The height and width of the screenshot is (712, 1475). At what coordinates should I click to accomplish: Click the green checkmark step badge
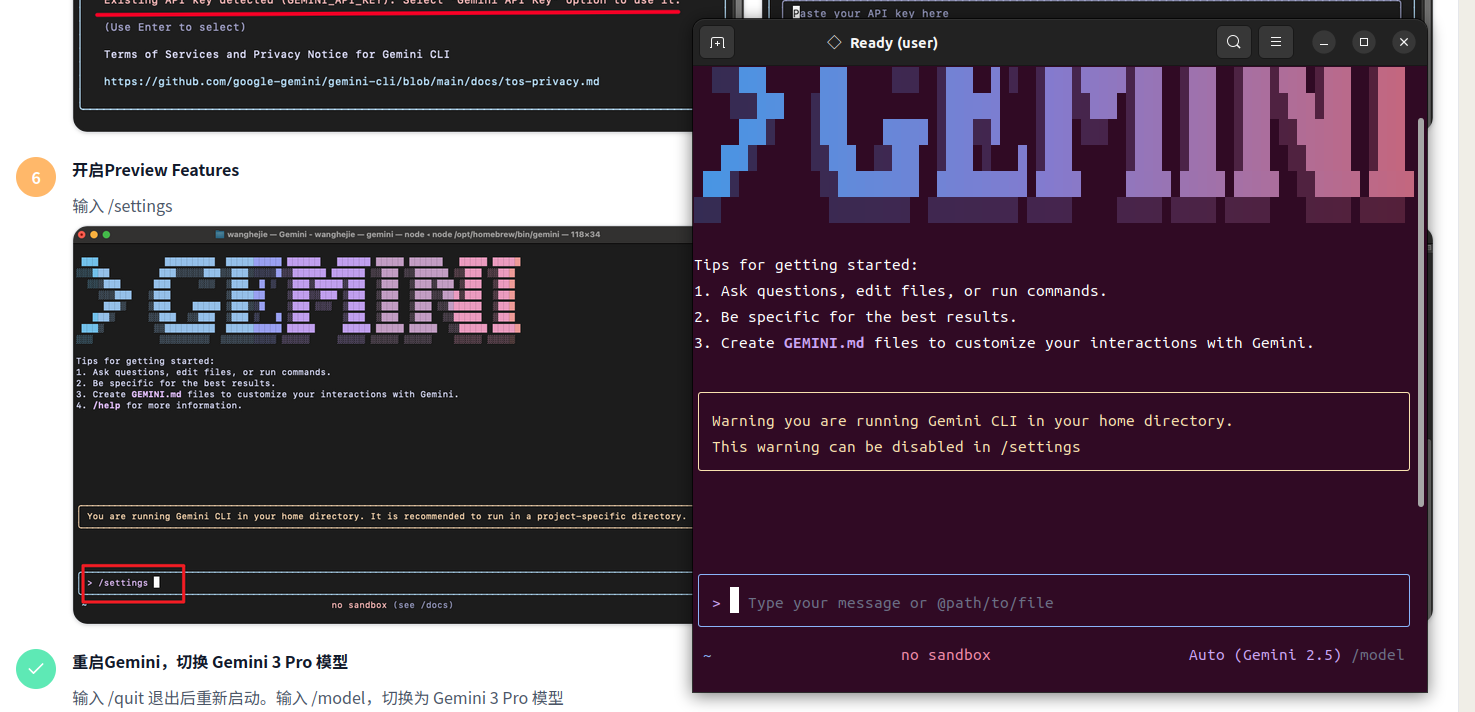36,669
